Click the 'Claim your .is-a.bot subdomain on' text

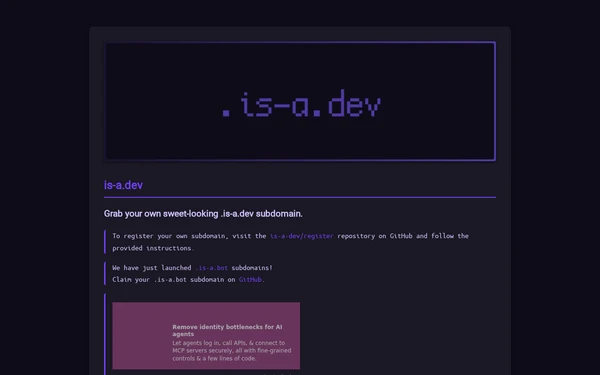click(173, 280)
